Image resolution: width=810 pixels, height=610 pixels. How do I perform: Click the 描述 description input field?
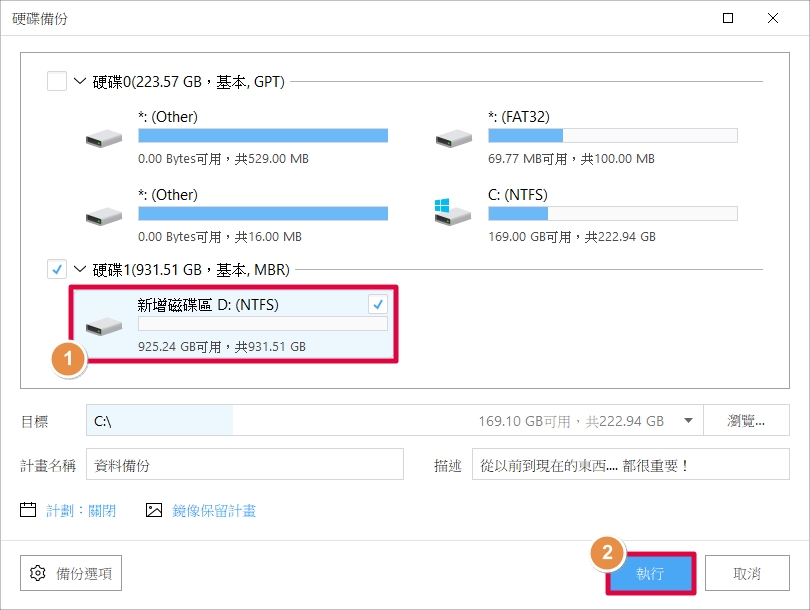point(631,464)
